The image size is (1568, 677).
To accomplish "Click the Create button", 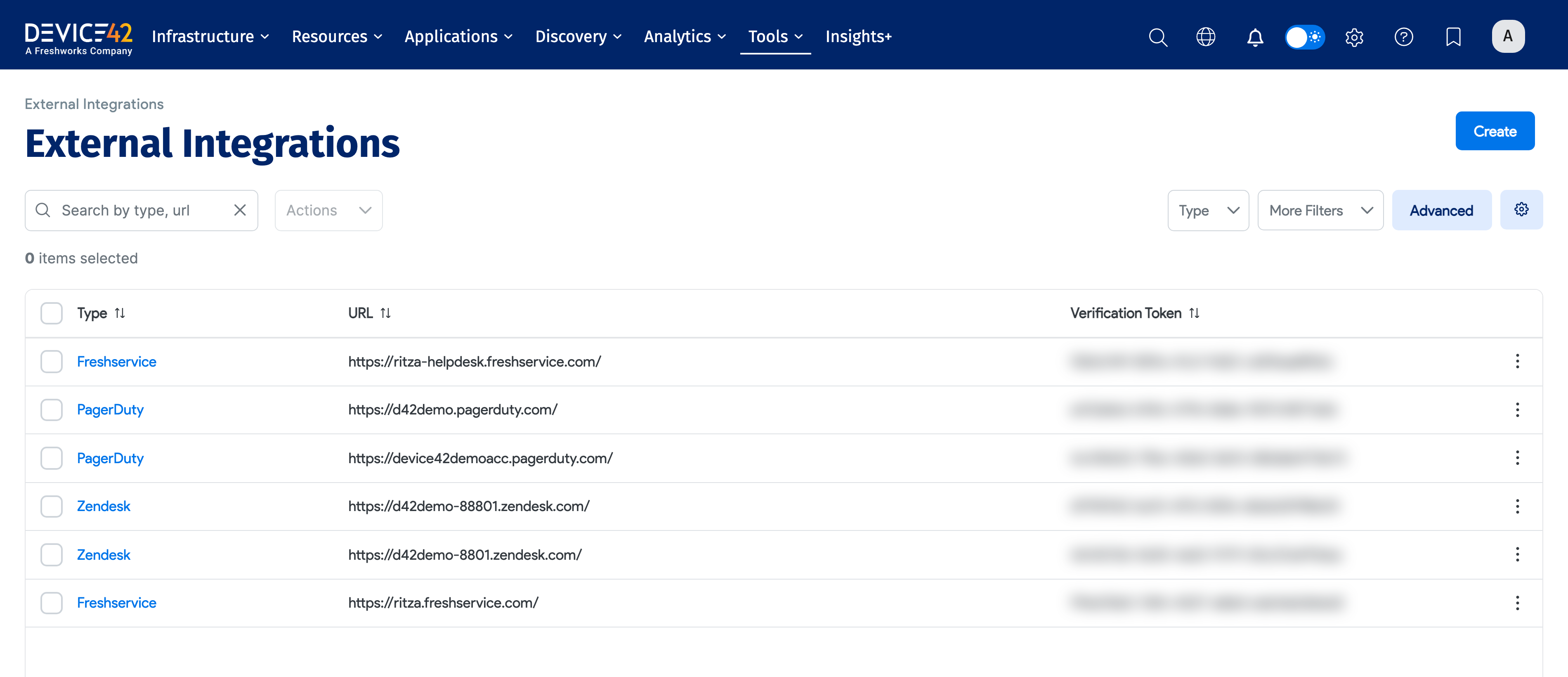I will coord(1495,131).
